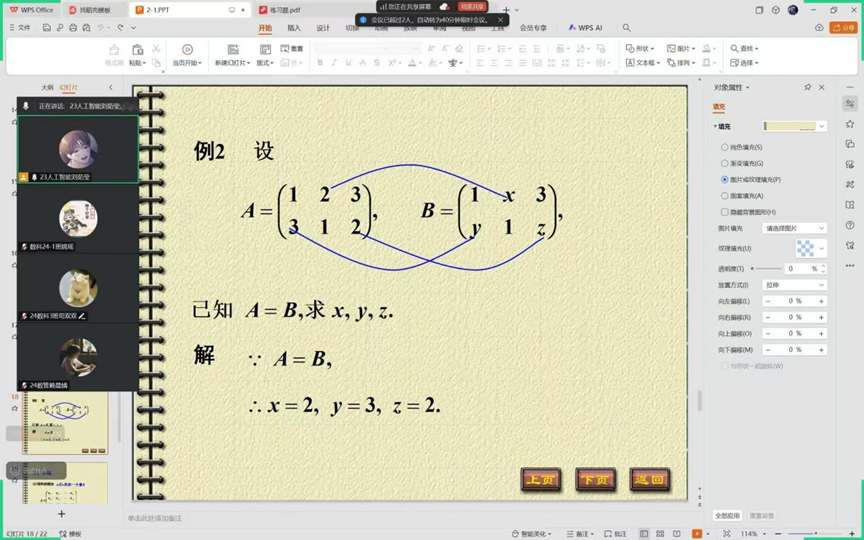This screenshot has width=864, height=540.
Task: Select 纯色填充(S) solid fill radio button
Action: tap(725, 147)
